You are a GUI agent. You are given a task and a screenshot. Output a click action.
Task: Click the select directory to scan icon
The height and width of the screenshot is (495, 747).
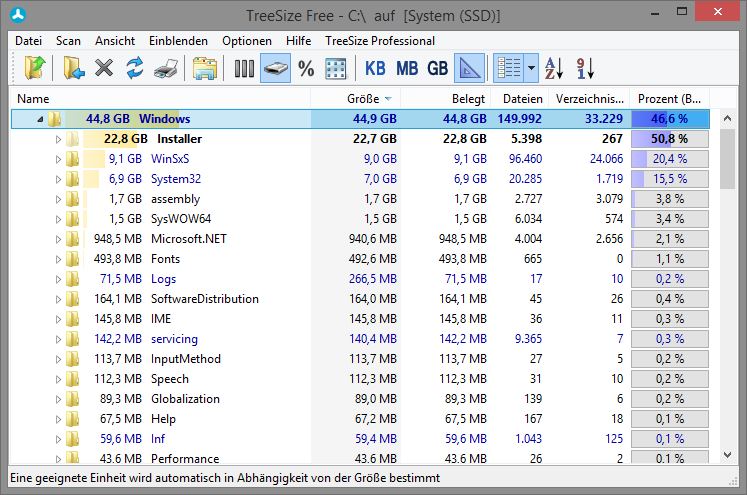35,68
